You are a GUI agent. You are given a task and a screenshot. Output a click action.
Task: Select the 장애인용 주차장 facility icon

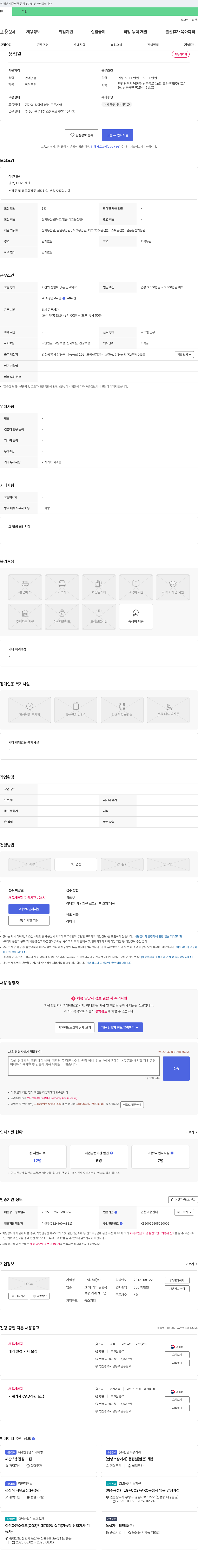pyautogui.click(x=29, y=710)
